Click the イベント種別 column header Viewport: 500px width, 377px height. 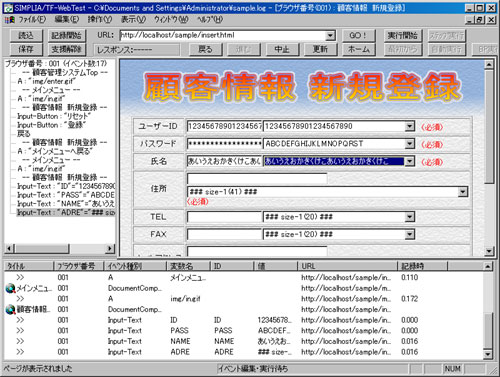pos(135,266)
